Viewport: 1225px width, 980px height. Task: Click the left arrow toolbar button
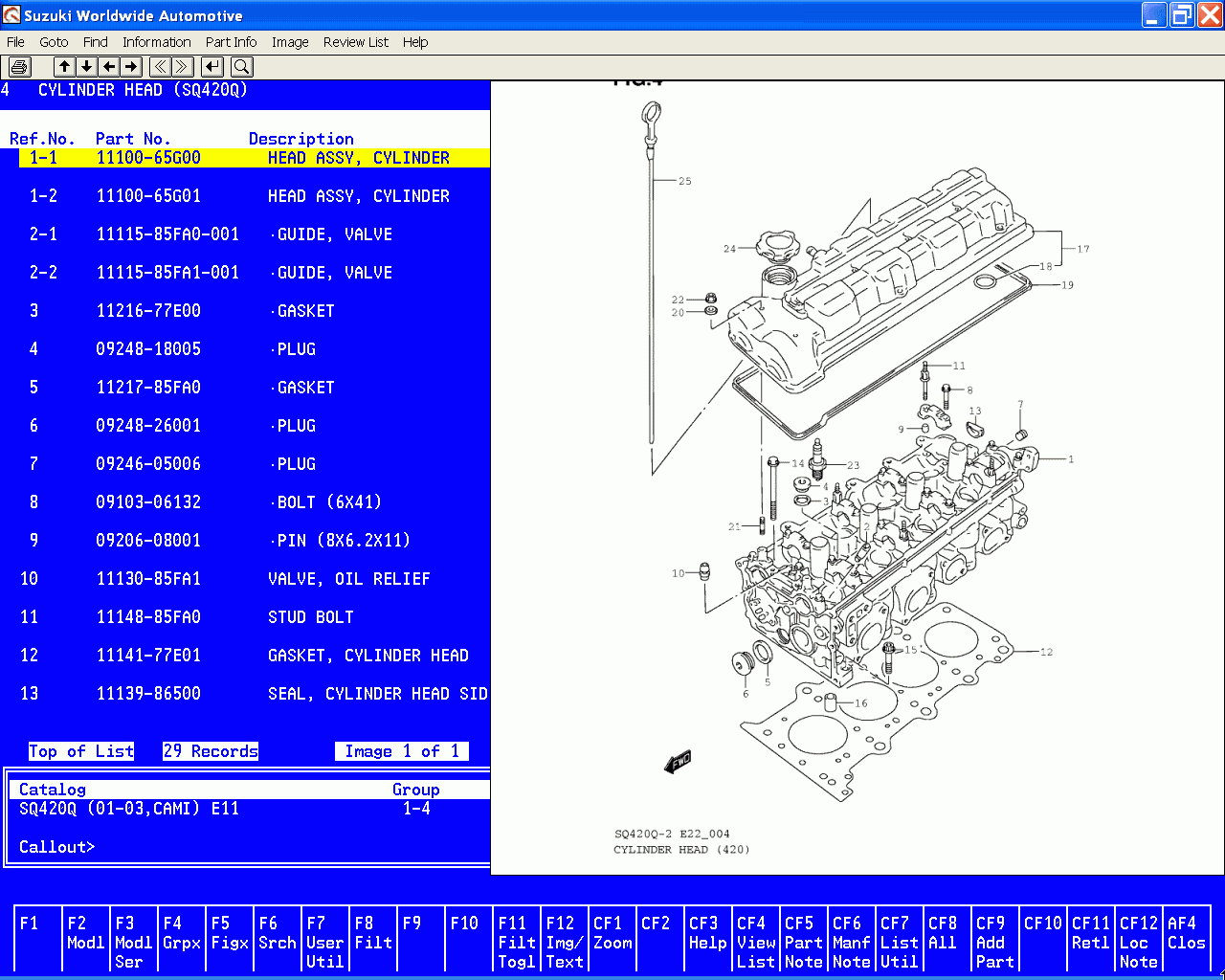109,66
